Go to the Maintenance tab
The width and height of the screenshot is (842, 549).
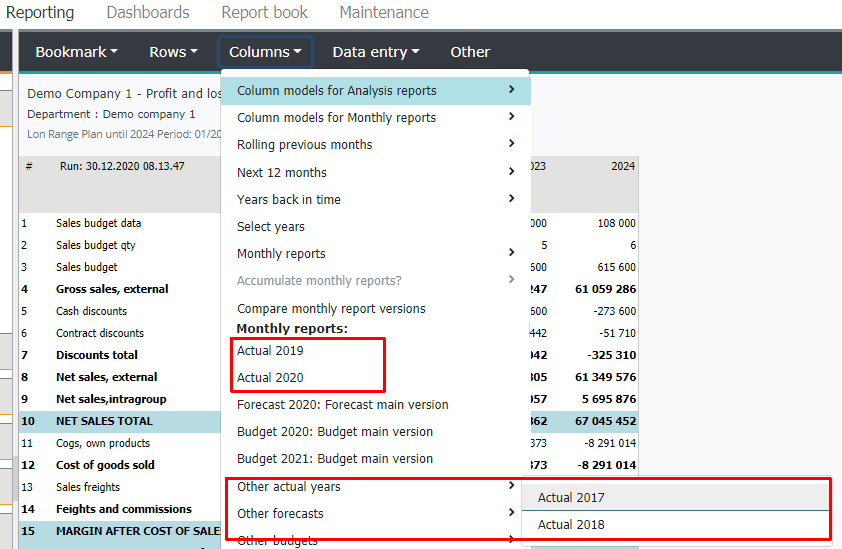point(384,12)
